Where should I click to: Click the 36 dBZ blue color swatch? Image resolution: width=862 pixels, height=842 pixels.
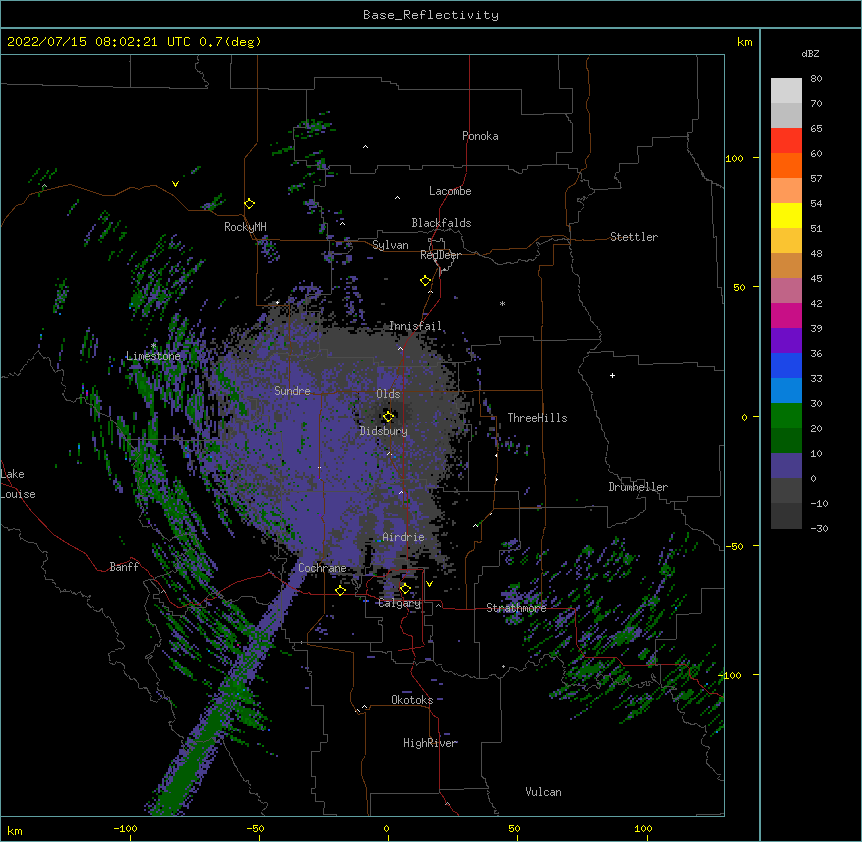786,365
